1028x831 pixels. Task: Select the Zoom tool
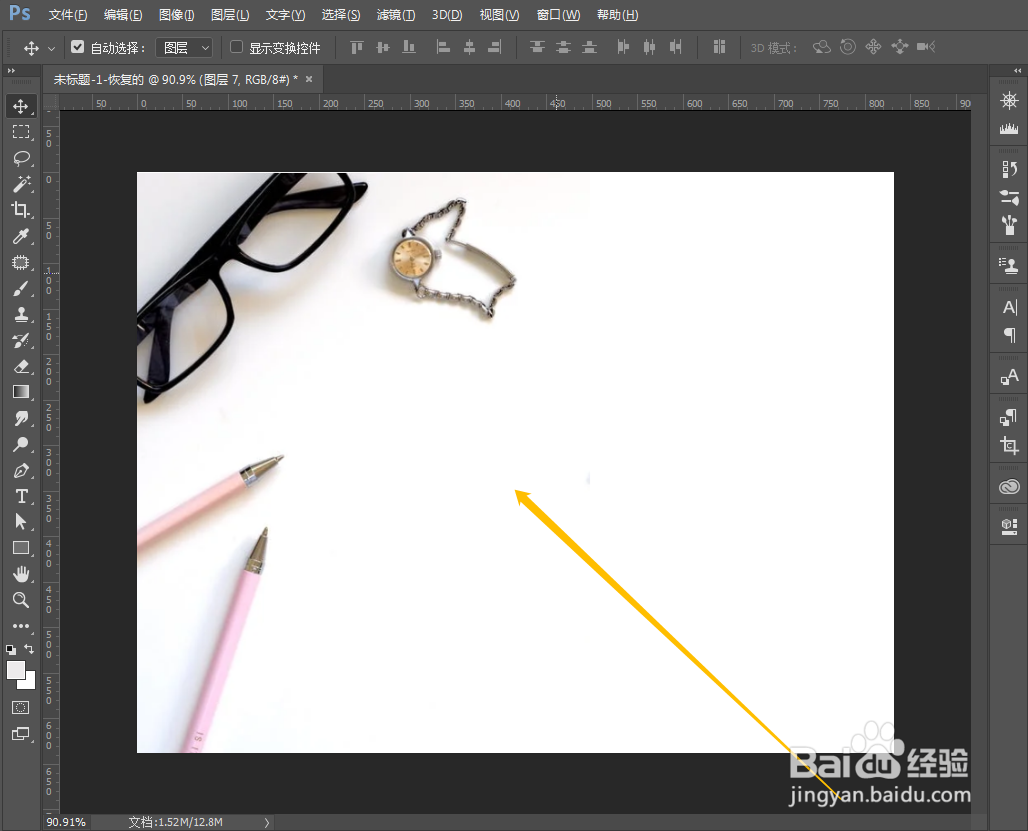[21, 600]
